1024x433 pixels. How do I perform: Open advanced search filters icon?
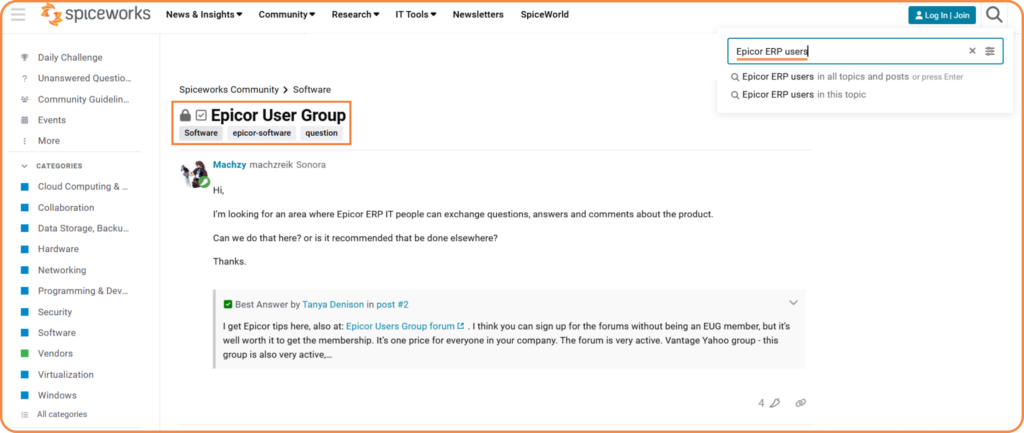pos(990,51)
